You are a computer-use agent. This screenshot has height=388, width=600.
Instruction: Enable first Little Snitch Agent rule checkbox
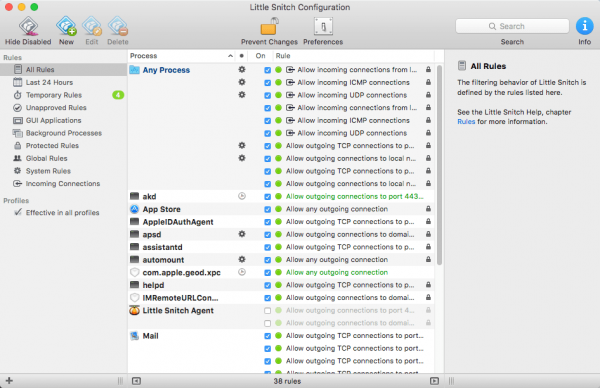pos(267,310)
